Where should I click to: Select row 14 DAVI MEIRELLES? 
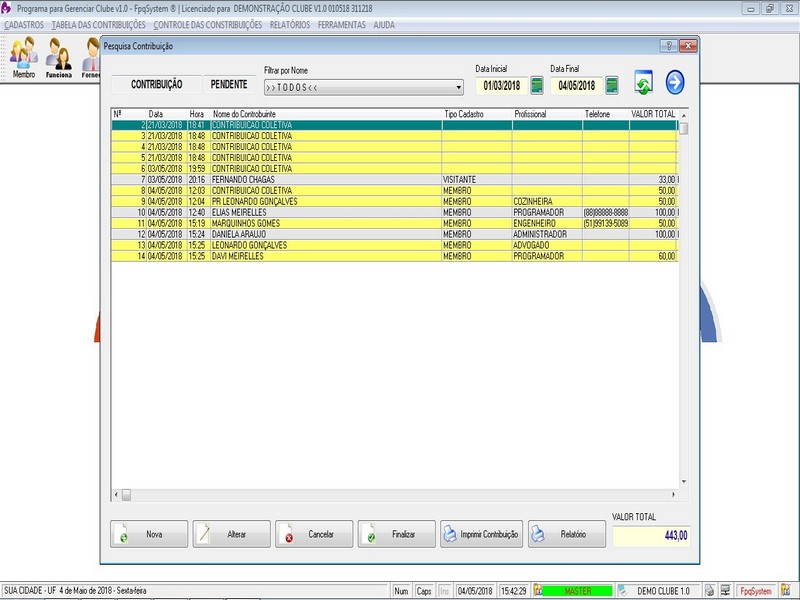pyautogui.click(x=395, y=256)
